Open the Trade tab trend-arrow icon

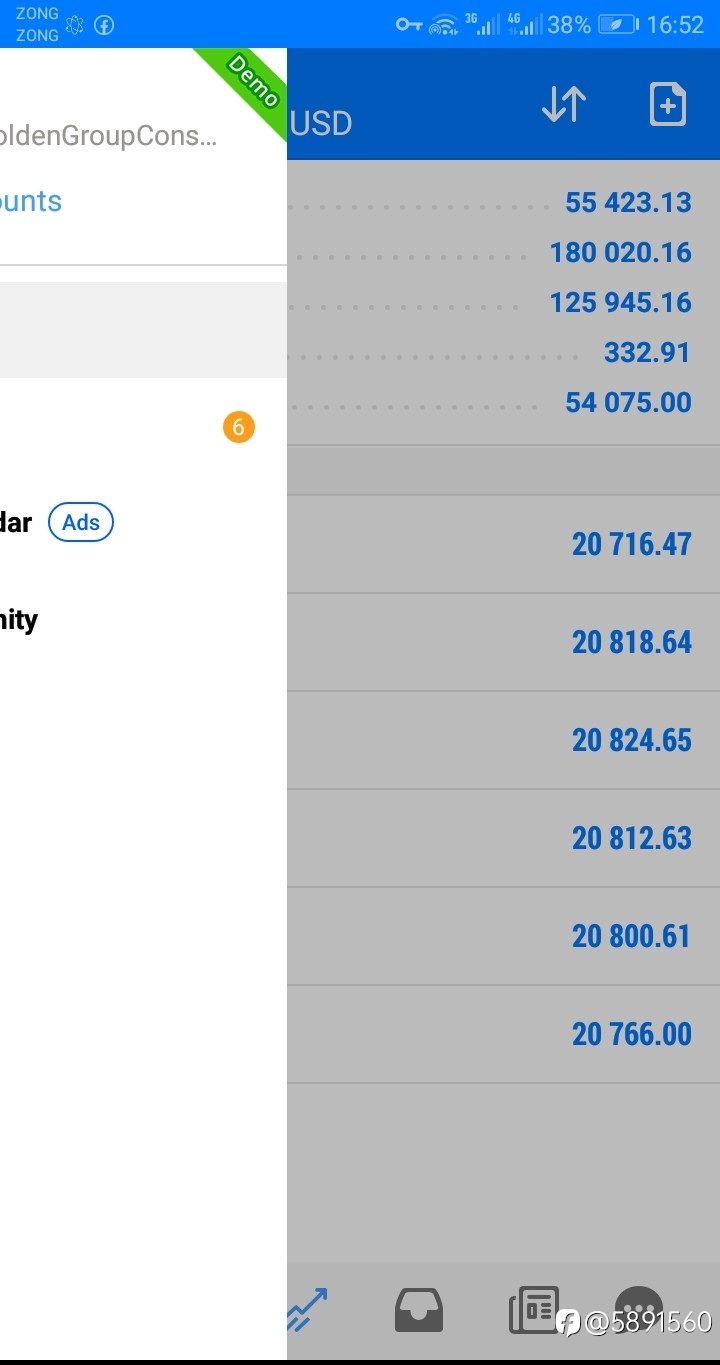click(308, 1310)
